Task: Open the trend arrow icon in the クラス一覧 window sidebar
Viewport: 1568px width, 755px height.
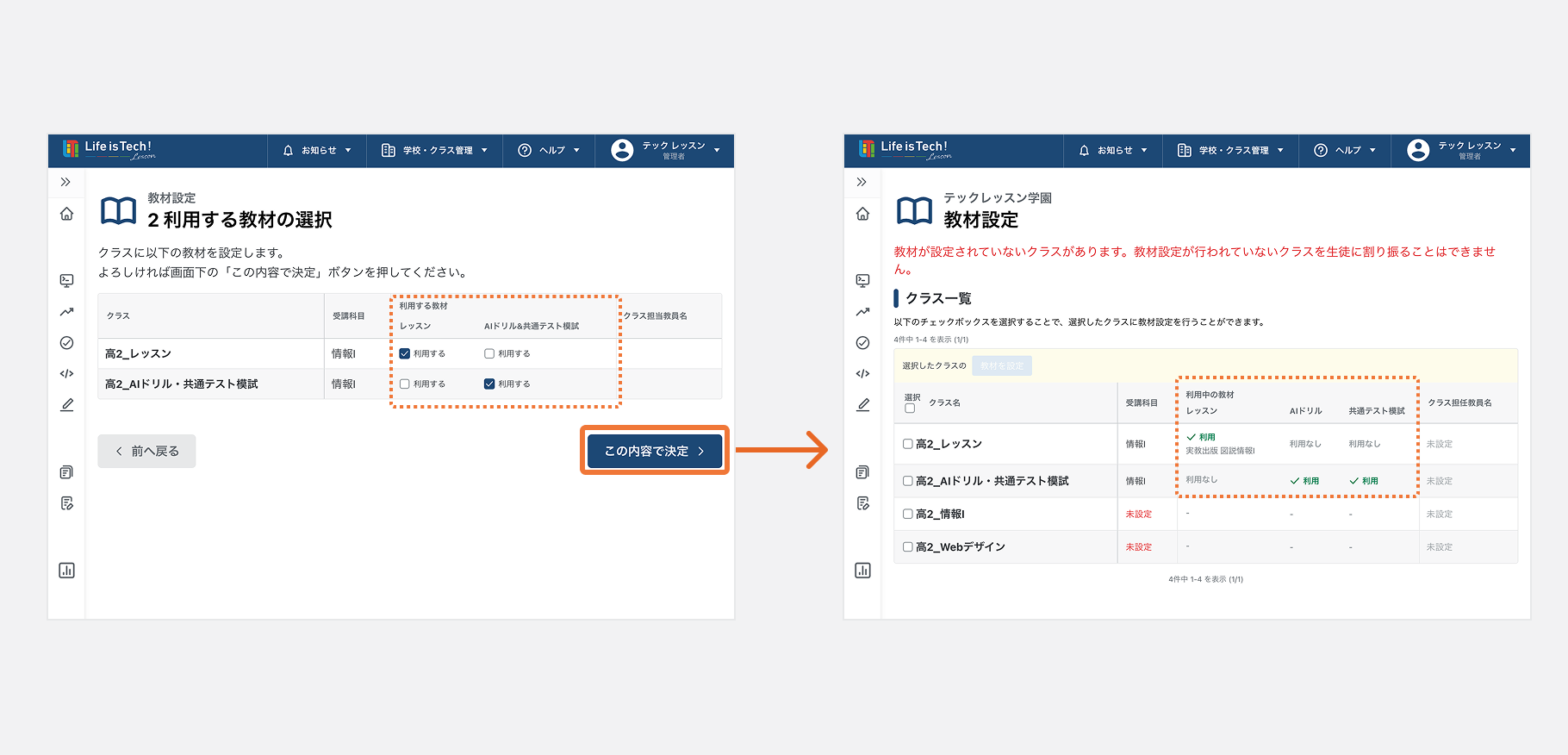Action: pos(862,312)
